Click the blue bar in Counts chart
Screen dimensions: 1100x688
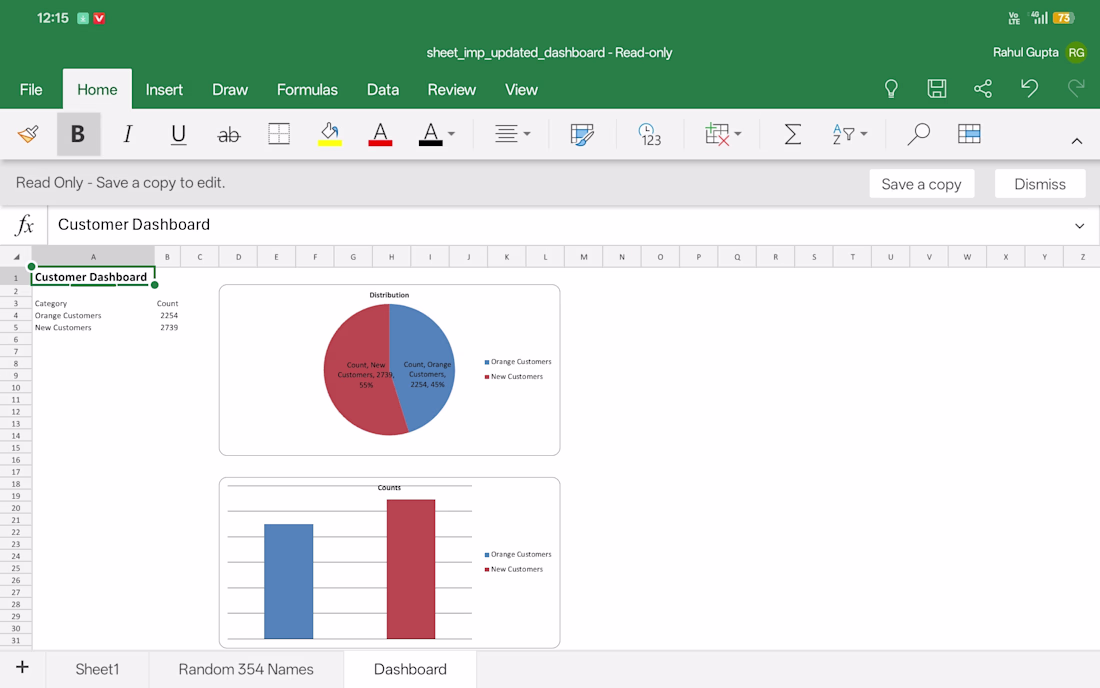click(288, 581)
